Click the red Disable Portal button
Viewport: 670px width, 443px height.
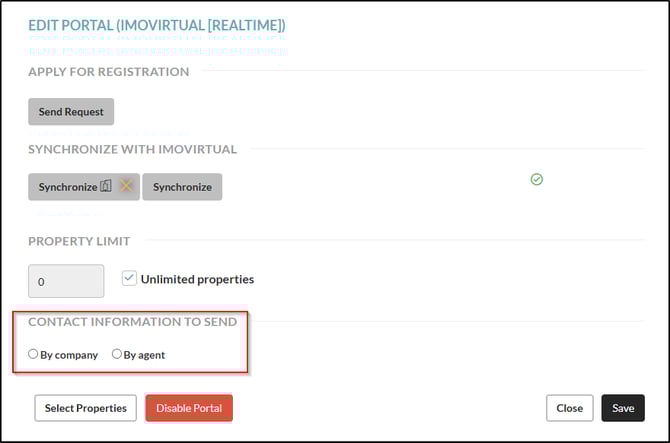click(x=189, y=408)
